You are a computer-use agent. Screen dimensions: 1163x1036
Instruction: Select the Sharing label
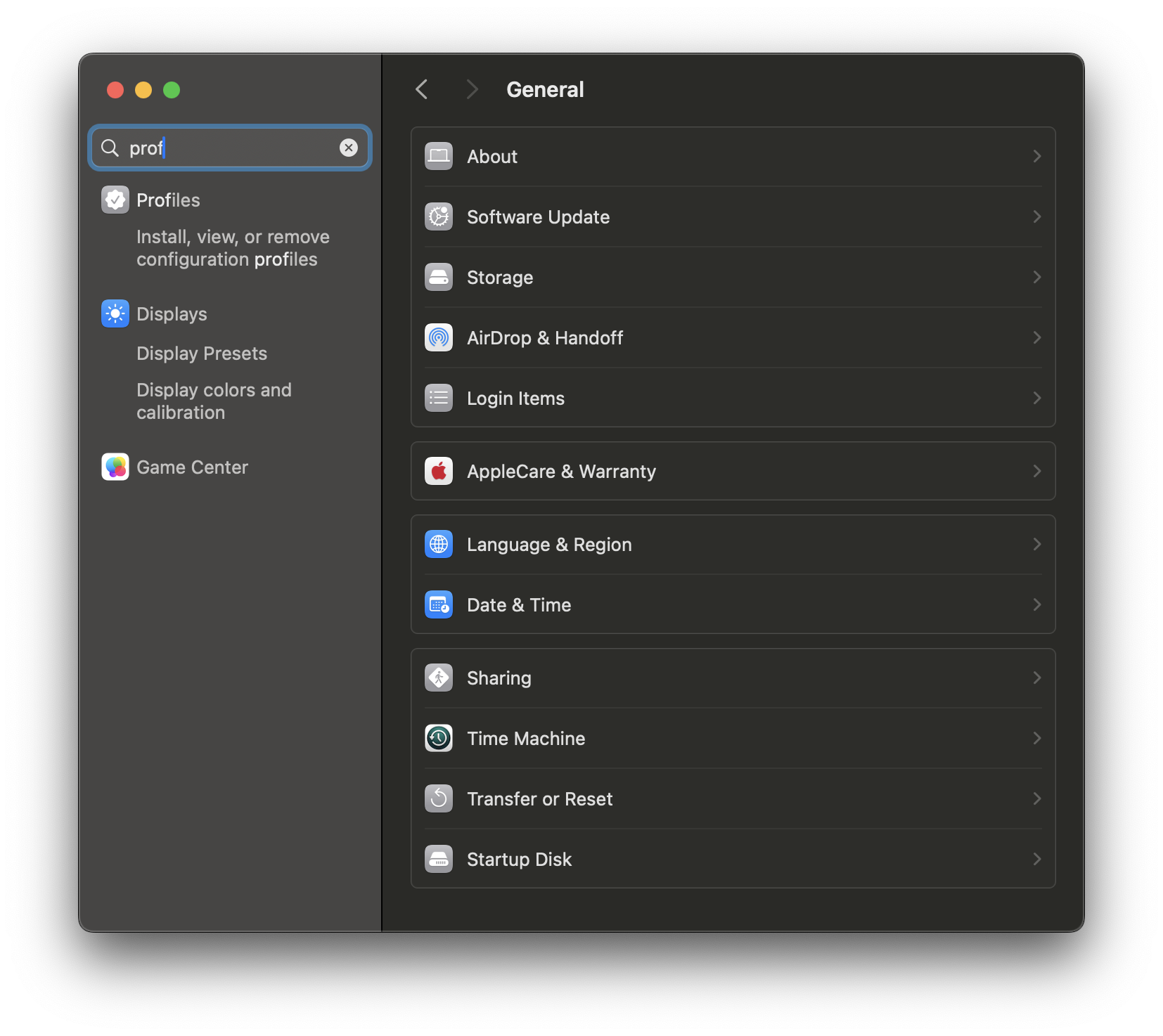point(499,678)
